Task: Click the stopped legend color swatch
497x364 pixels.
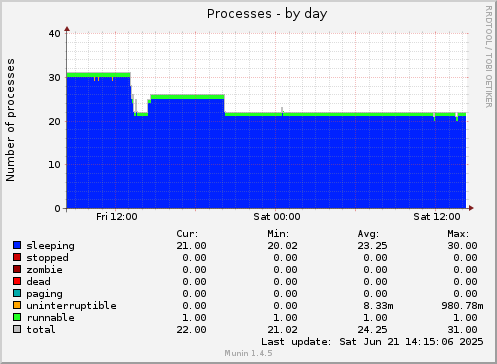Action: tap(17, 257)
